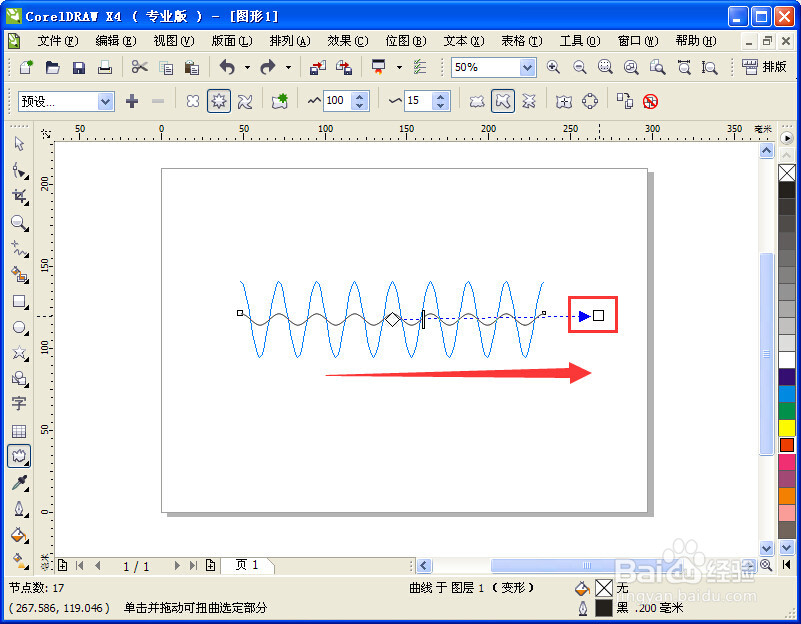Select the Fill bucket tool in toolbox
The width and height of the screenshot is (801, 624).
[x=19, y=535]
